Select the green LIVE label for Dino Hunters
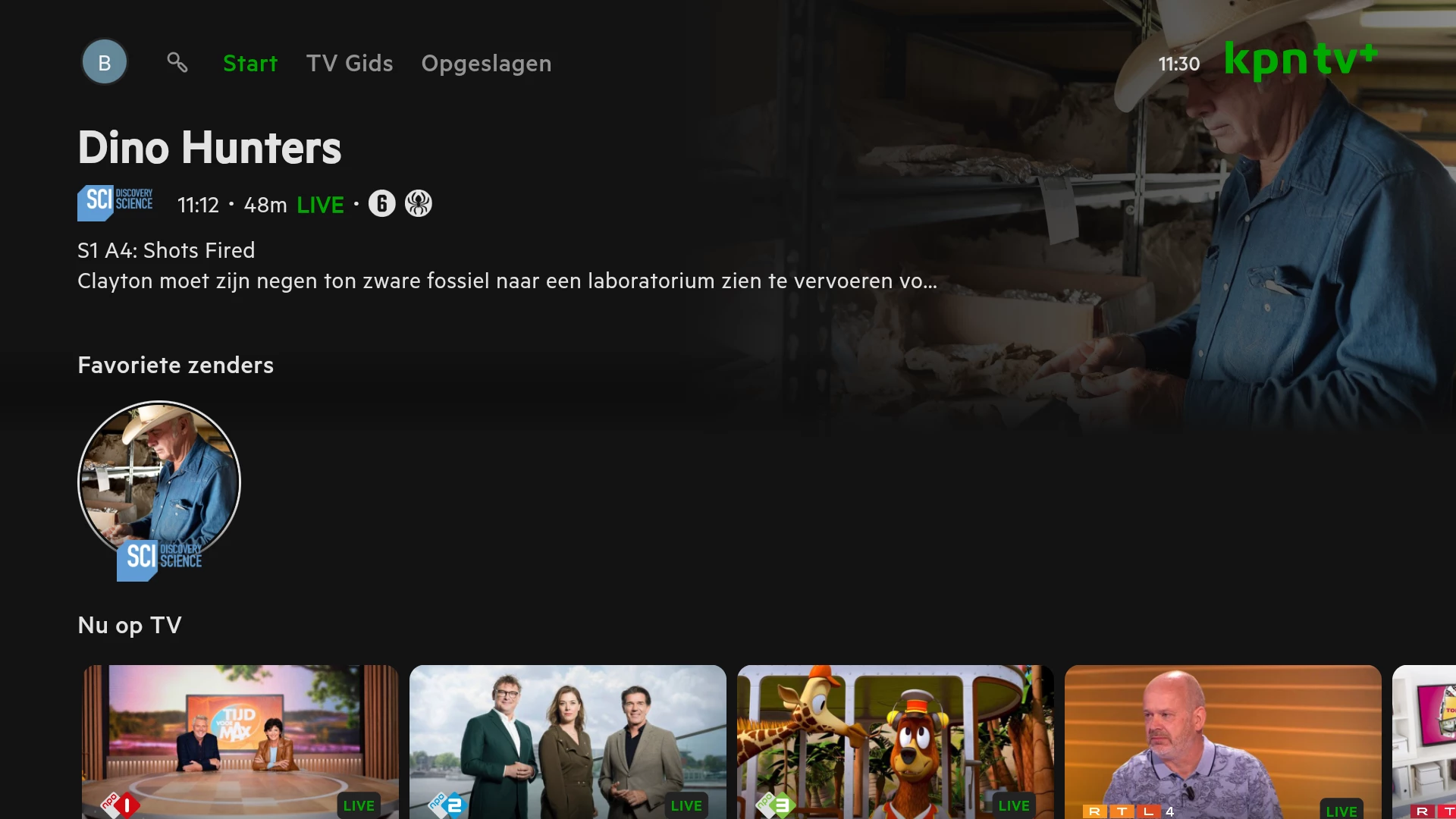 [320, 205]
